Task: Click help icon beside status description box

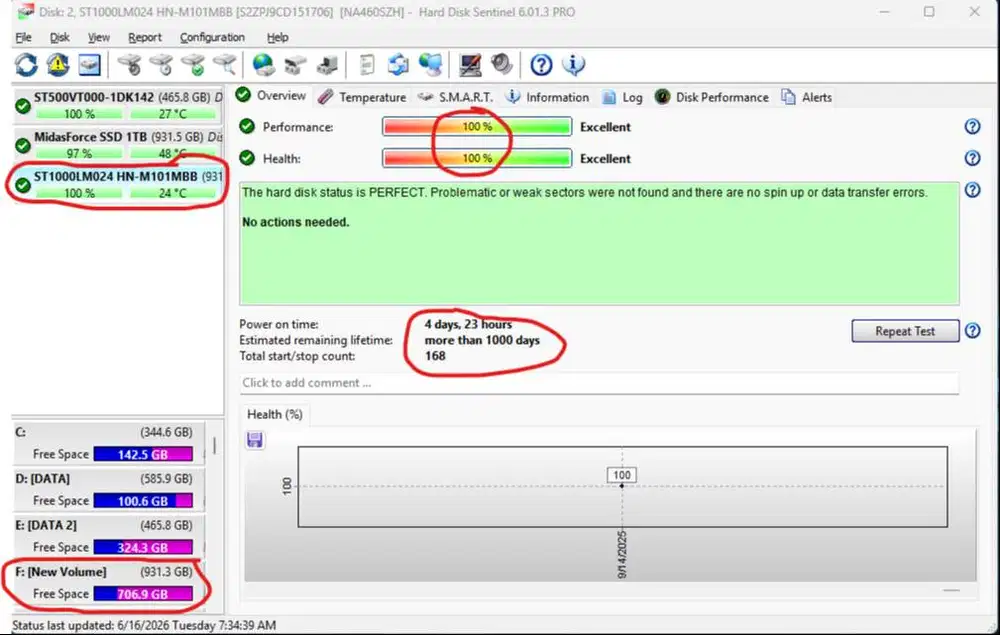Action: click(972, 190)
